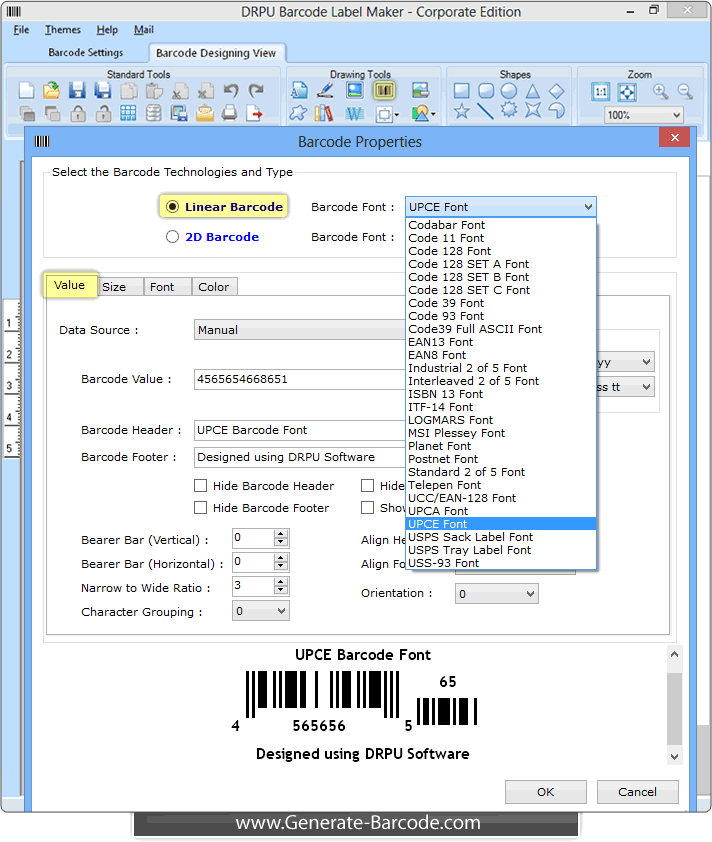Select the triangle shape tool

pyautogui.click(x=533, y=91)
